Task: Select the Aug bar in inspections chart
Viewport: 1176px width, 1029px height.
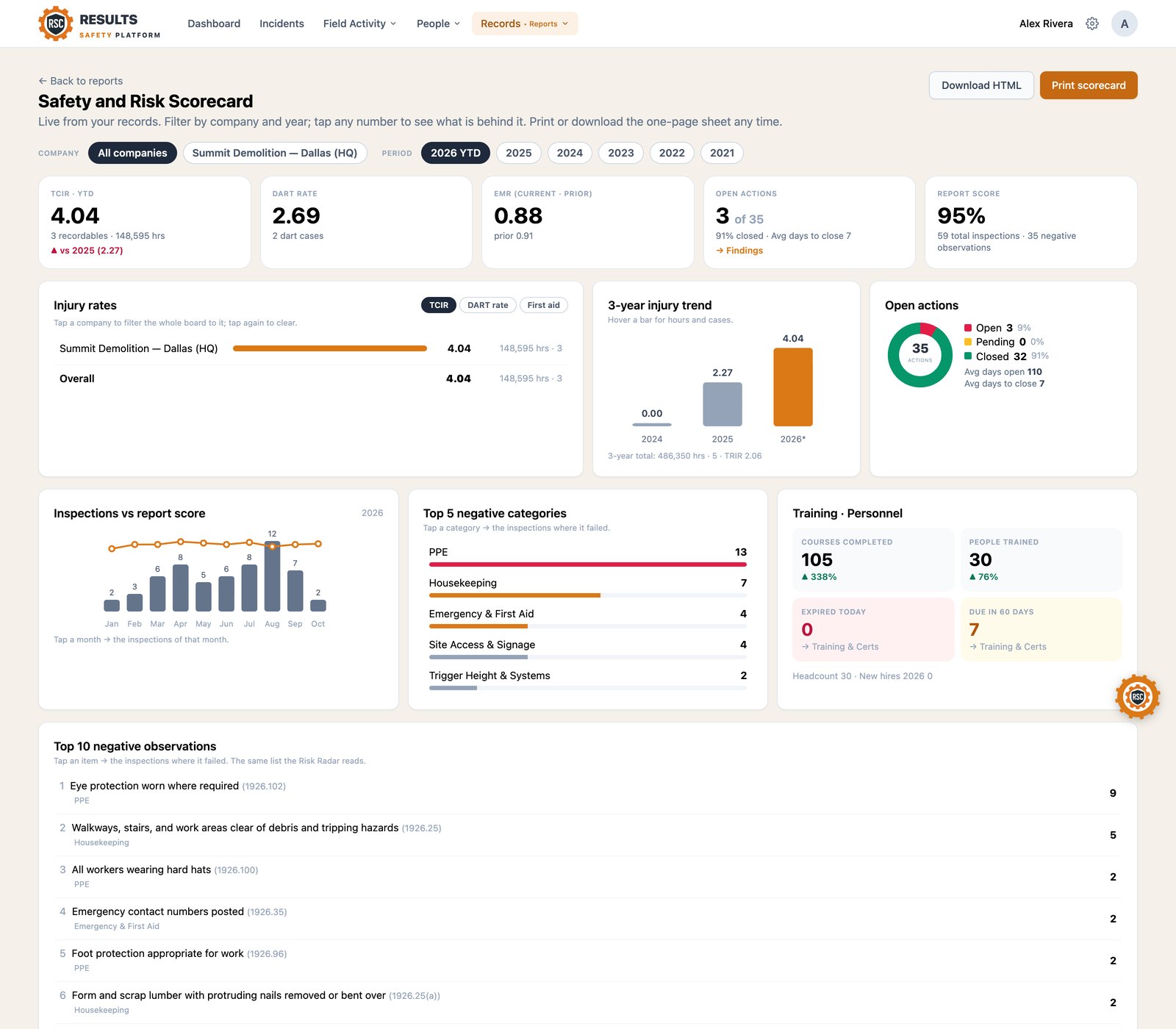Action: coord(272,576)
